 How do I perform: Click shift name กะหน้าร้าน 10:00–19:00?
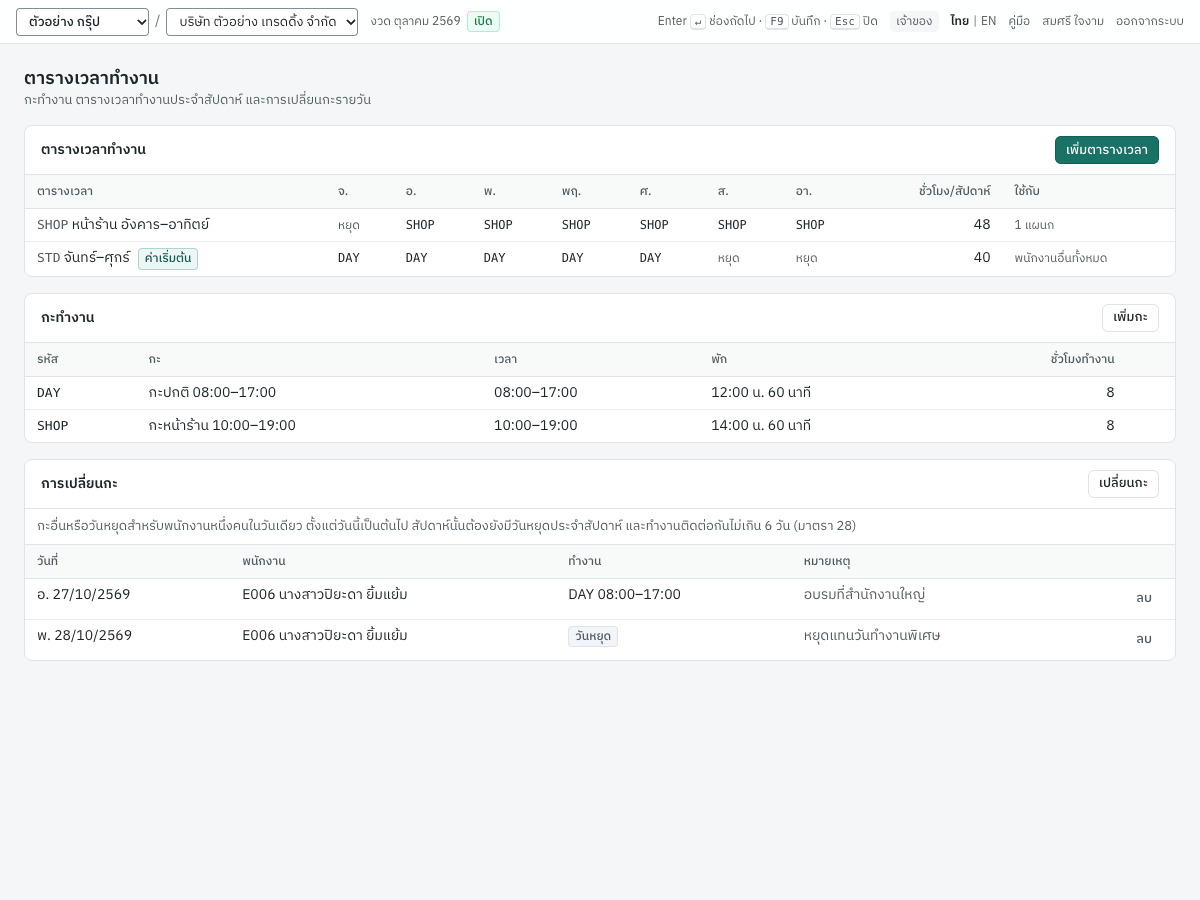[222, 426]
